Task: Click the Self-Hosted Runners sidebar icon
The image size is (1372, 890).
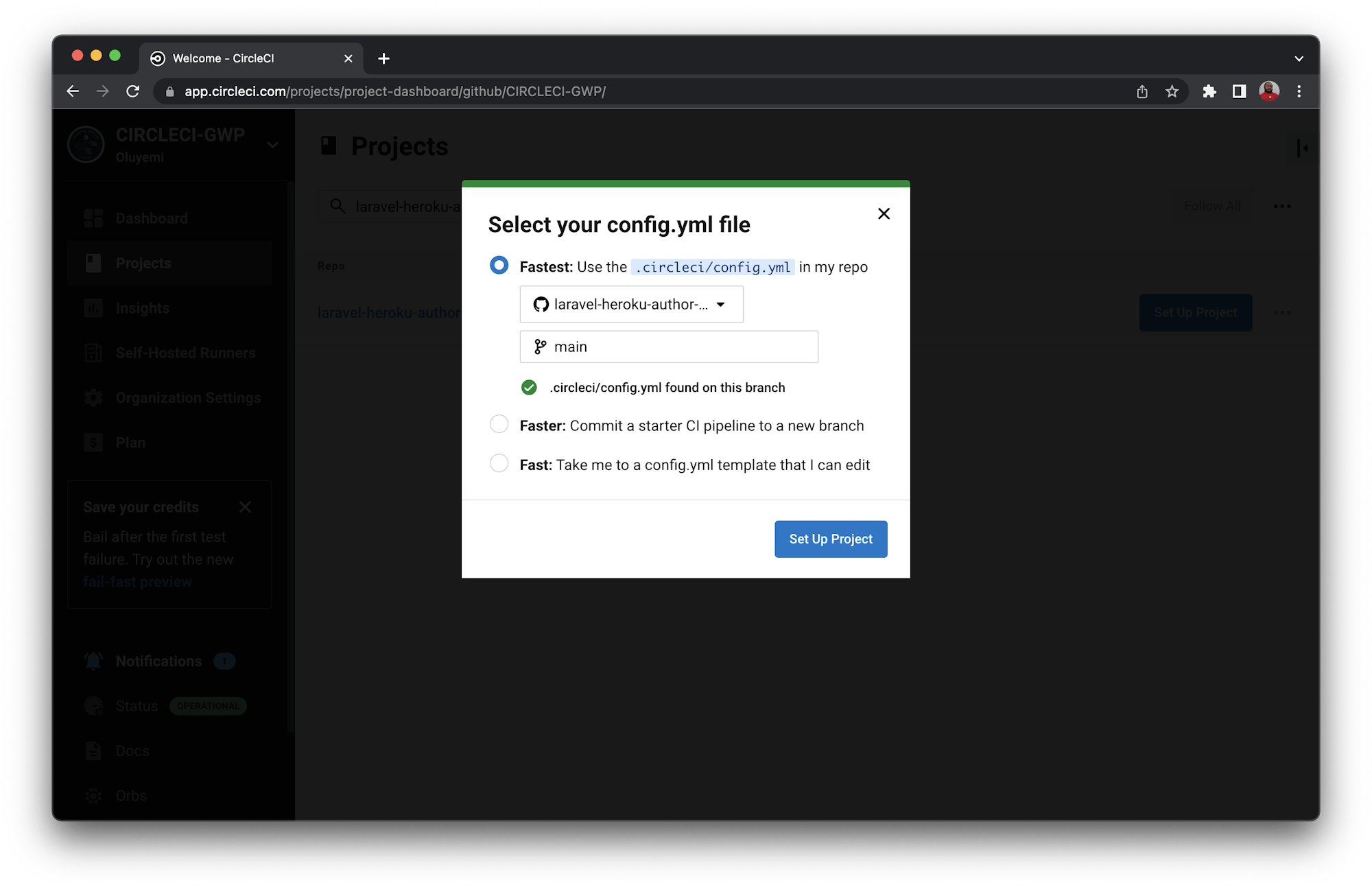Action: 93,352
